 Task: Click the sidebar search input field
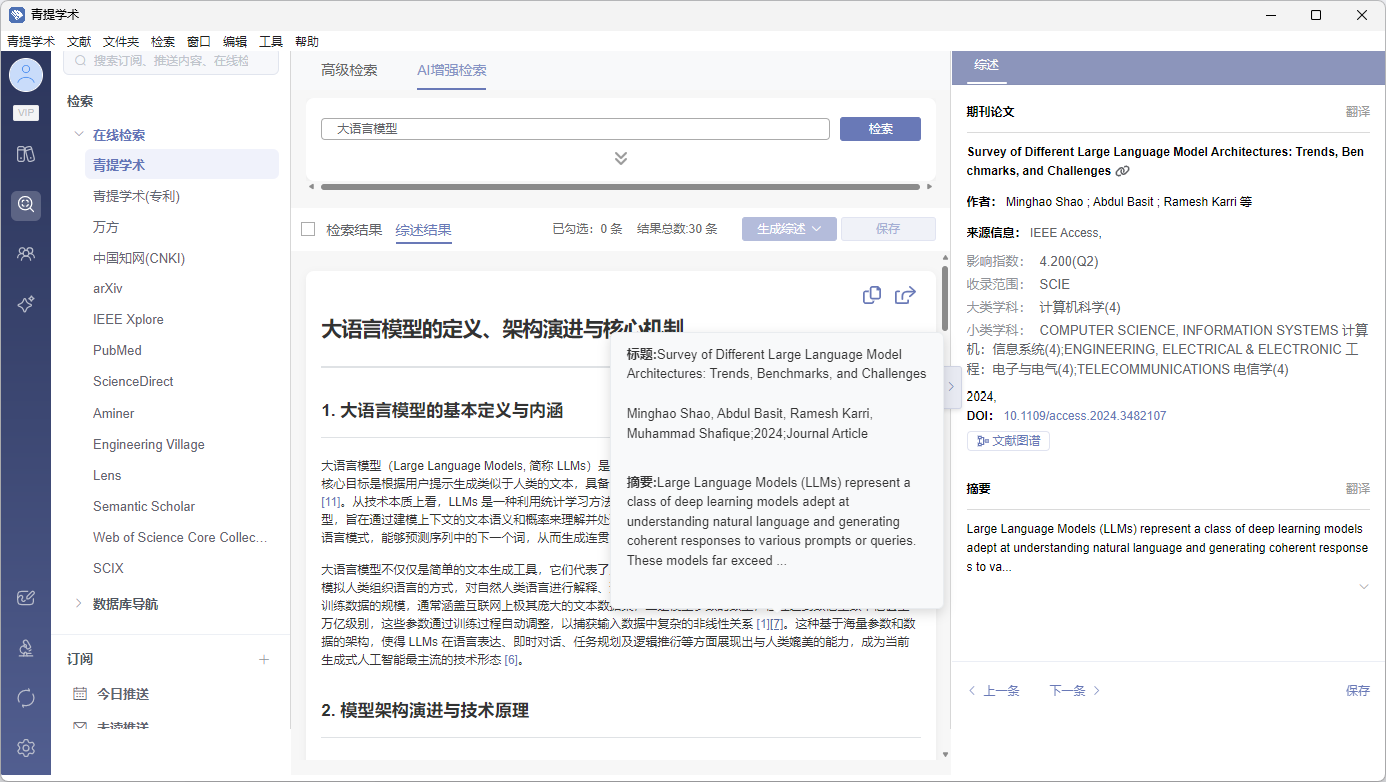[171, 61]
